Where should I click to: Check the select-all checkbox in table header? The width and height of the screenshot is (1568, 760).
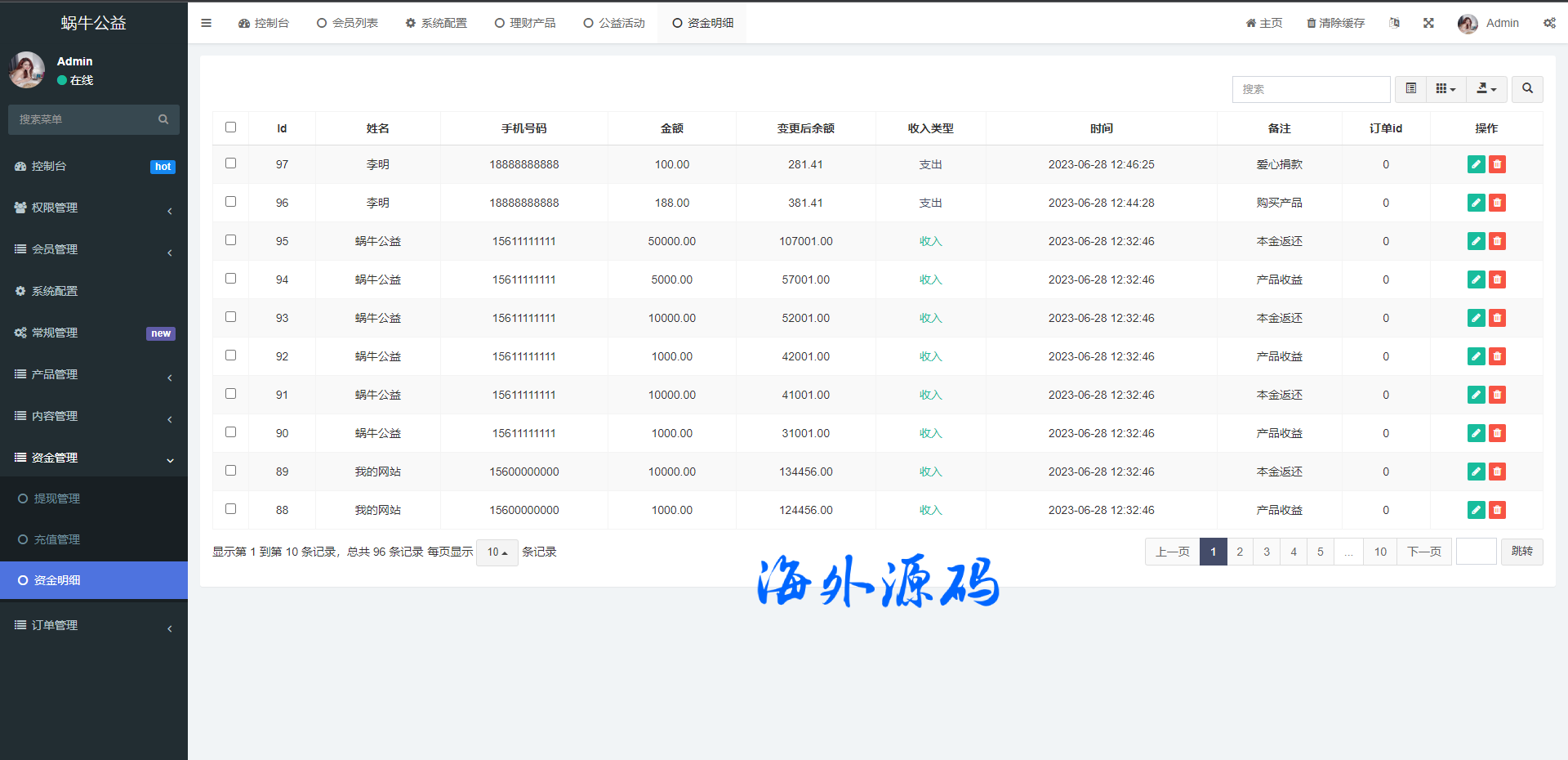[230, 127]
